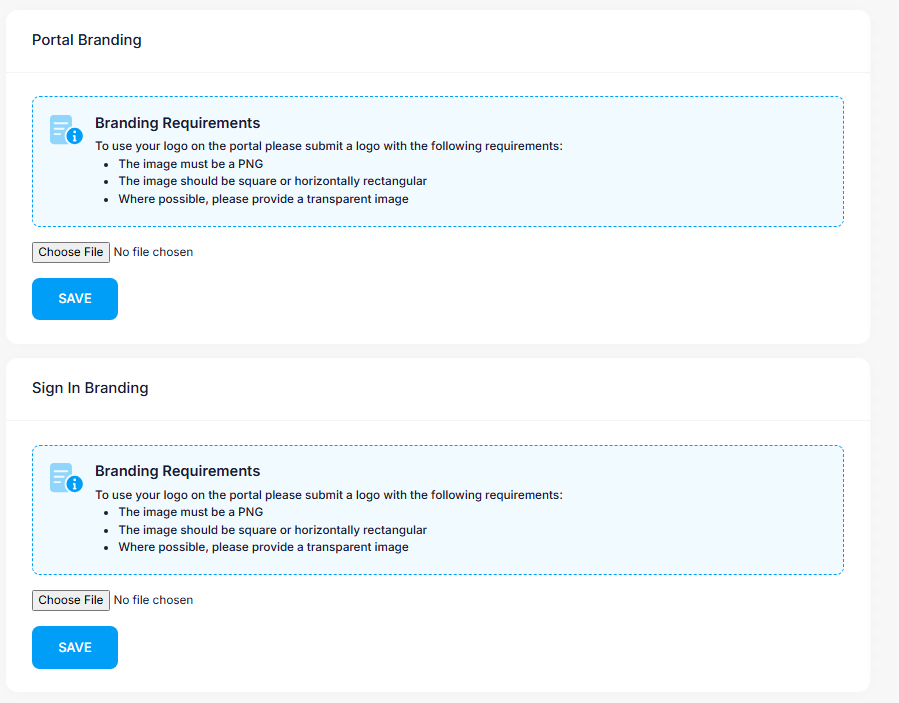Click the square or rectangular requirement in Sign In Branding
This screenshot has width=899, height=703.
(x=272, y=530)
